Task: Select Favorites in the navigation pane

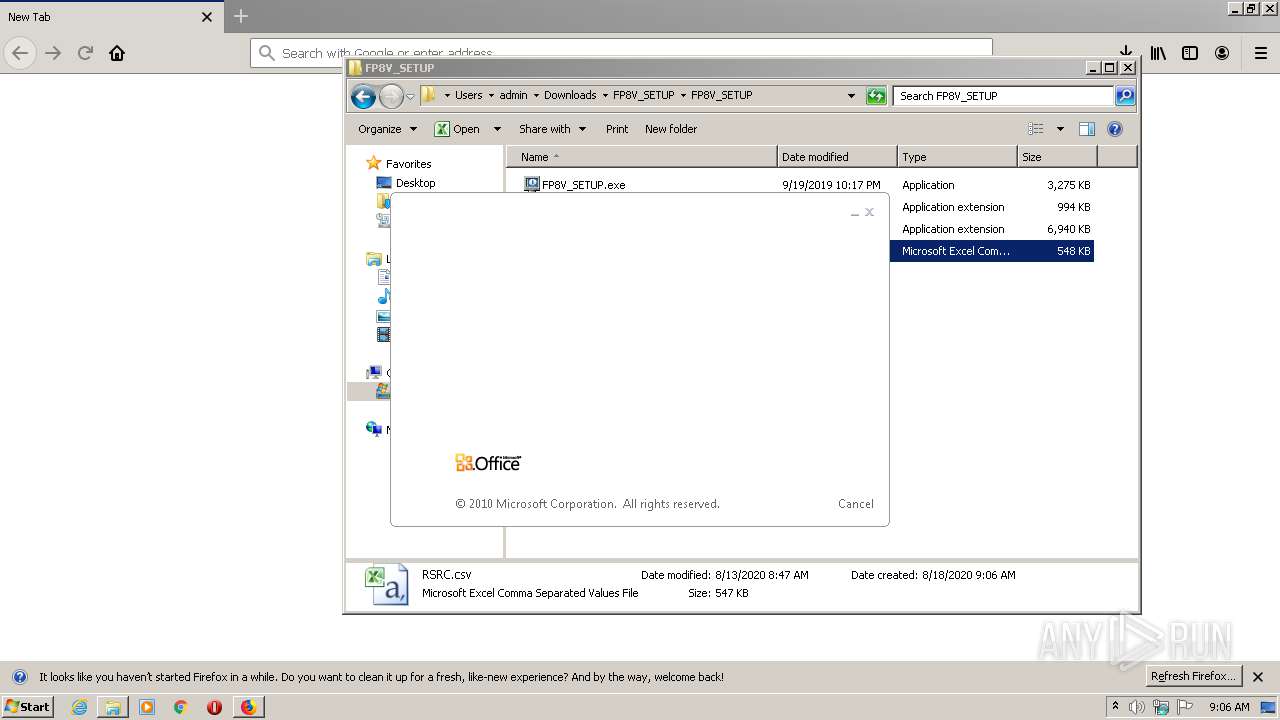Action: pos(408,164)
